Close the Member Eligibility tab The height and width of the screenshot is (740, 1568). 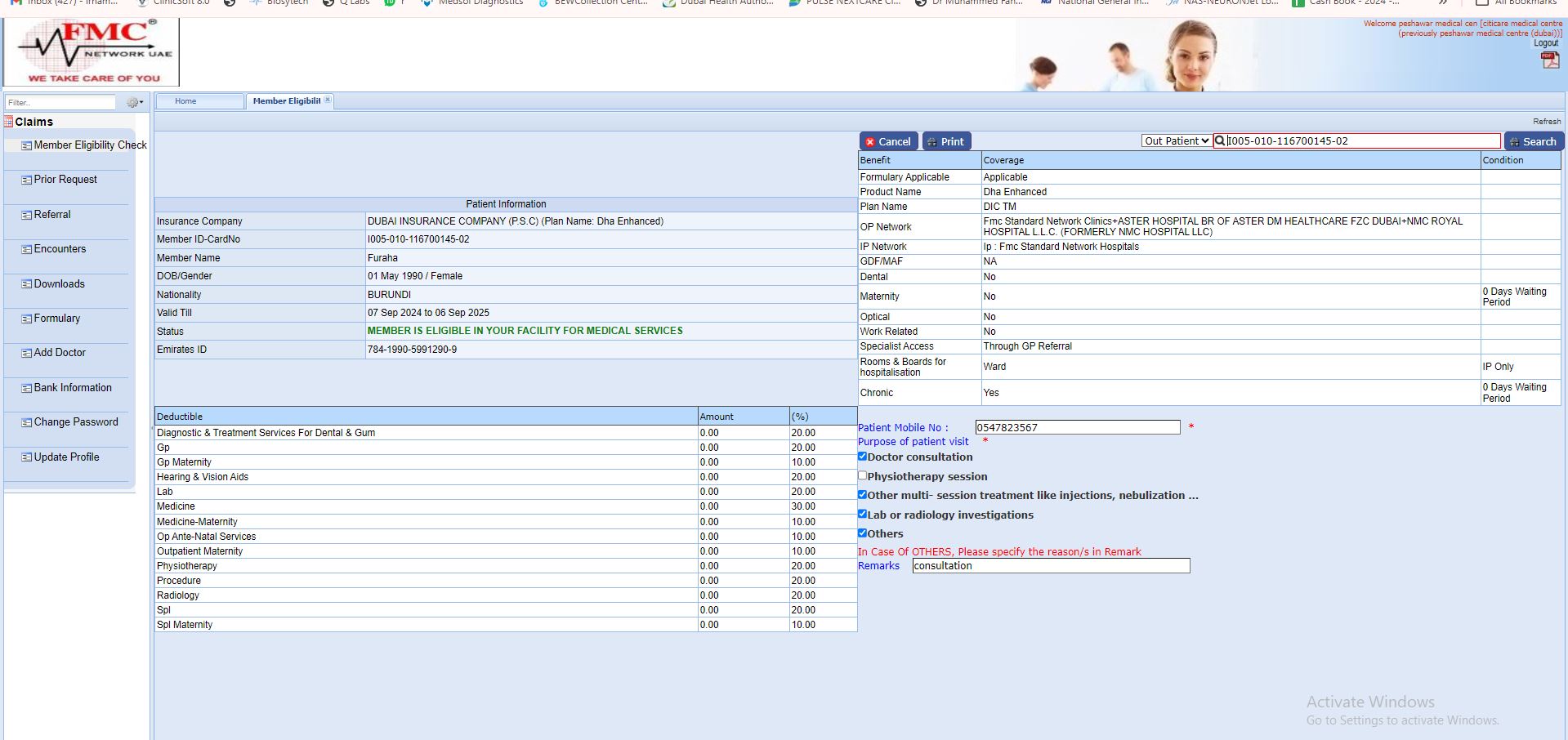[328, 100]
